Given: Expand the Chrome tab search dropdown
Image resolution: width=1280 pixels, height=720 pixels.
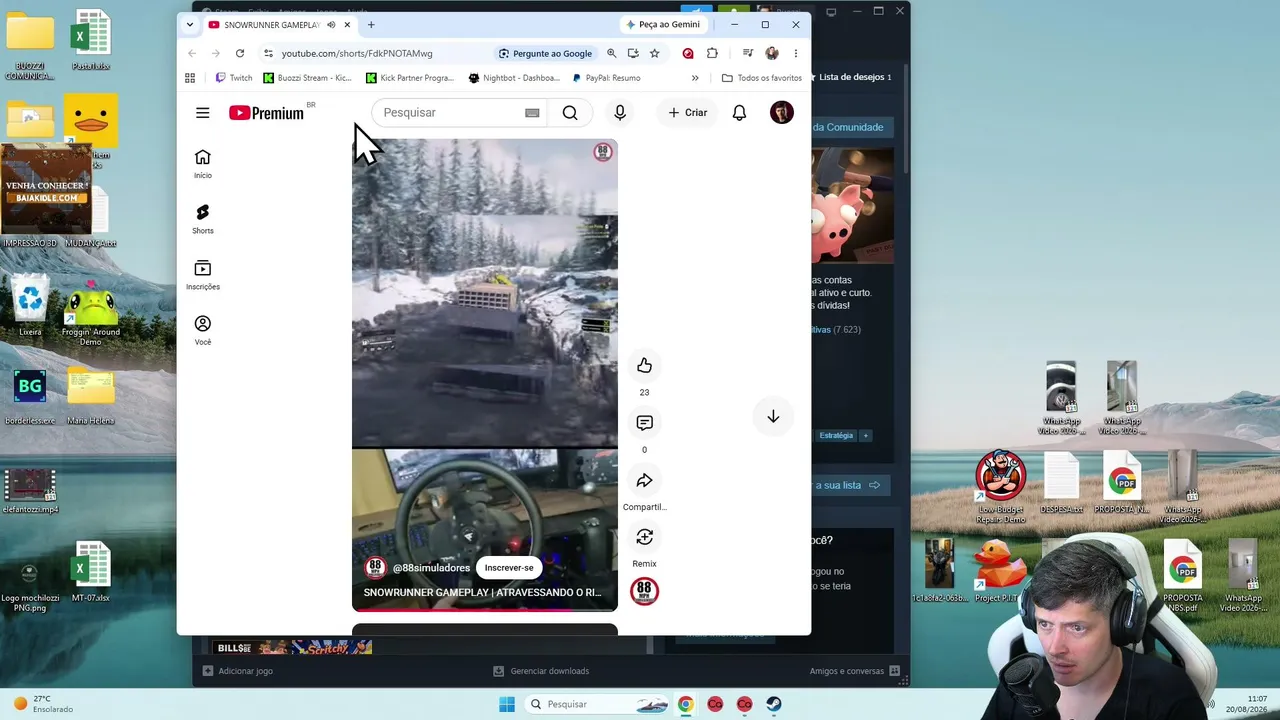Looking at the screenshot, I should click(190, 25).
